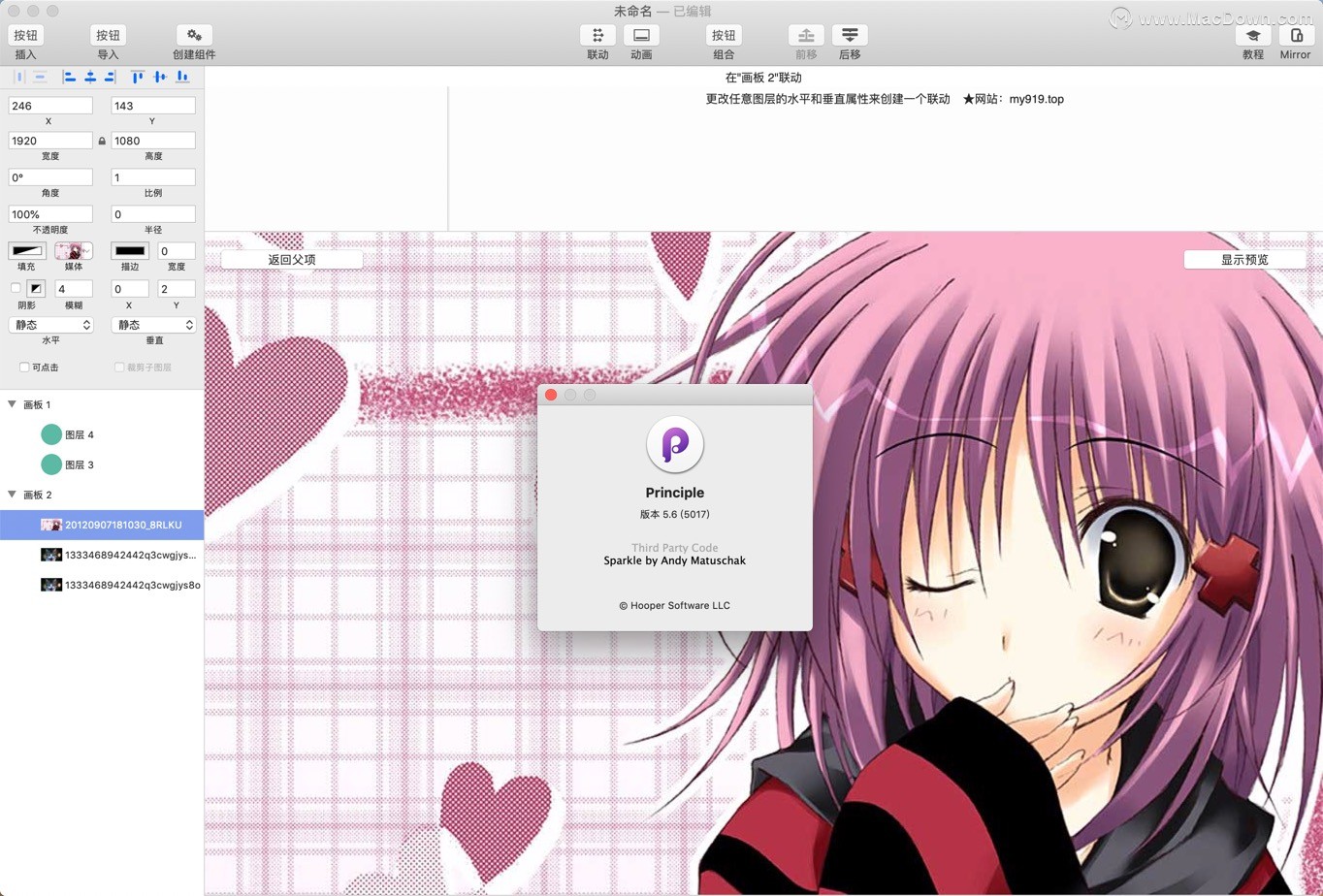Click the 比例 scale field
This screenshot has width=1323, height=896.
(x=153, y=177)
